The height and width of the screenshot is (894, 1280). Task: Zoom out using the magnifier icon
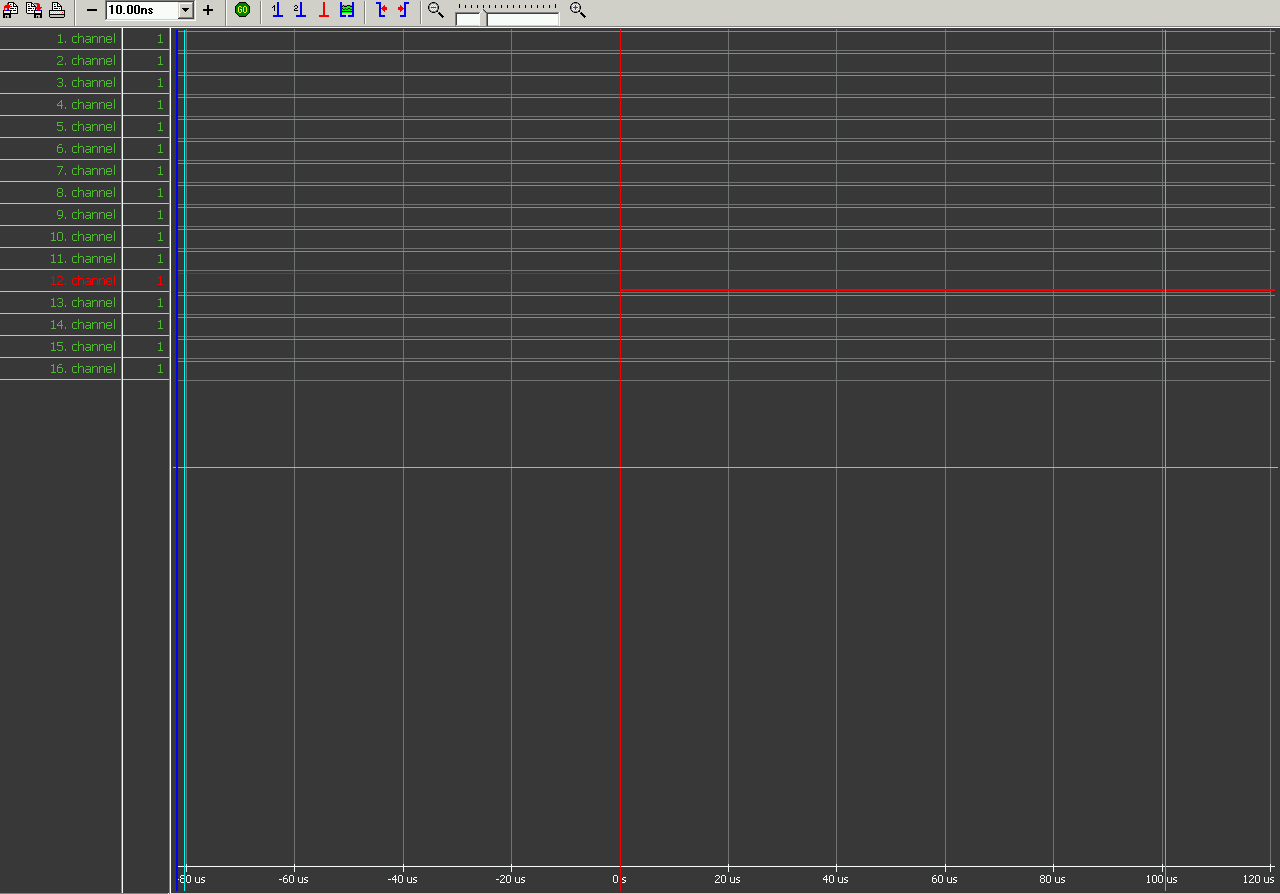coord(434,10)
